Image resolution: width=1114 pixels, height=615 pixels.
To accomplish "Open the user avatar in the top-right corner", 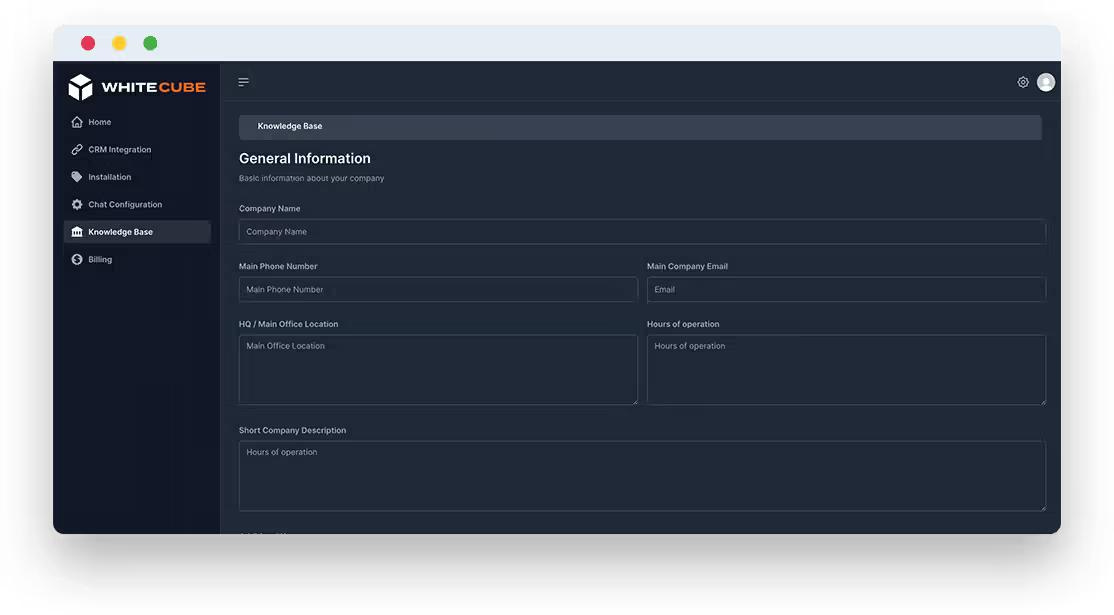I will pos(1045,82).
